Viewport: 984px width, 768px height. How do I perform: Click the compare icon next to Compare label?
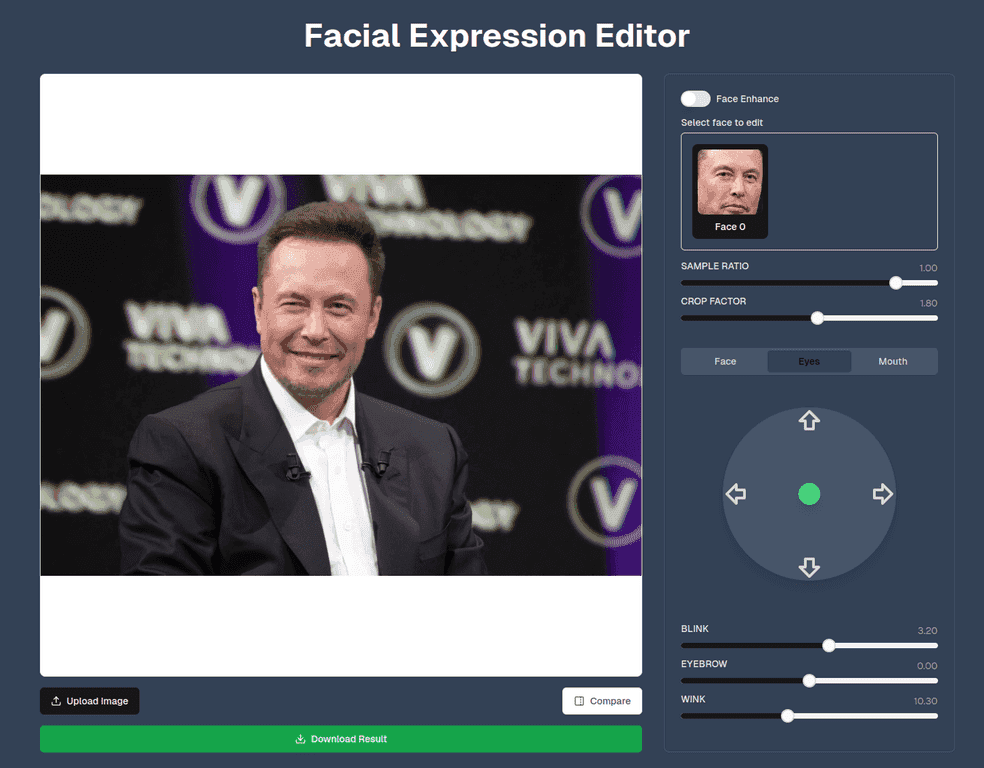[578, 701]
